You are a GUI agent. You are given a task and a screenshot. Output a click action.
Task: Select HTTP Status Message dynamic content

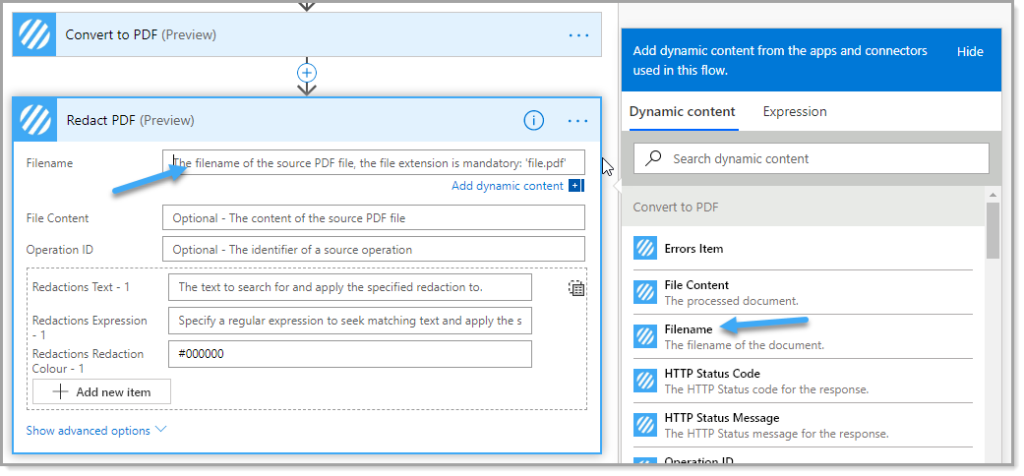[803, 425]
